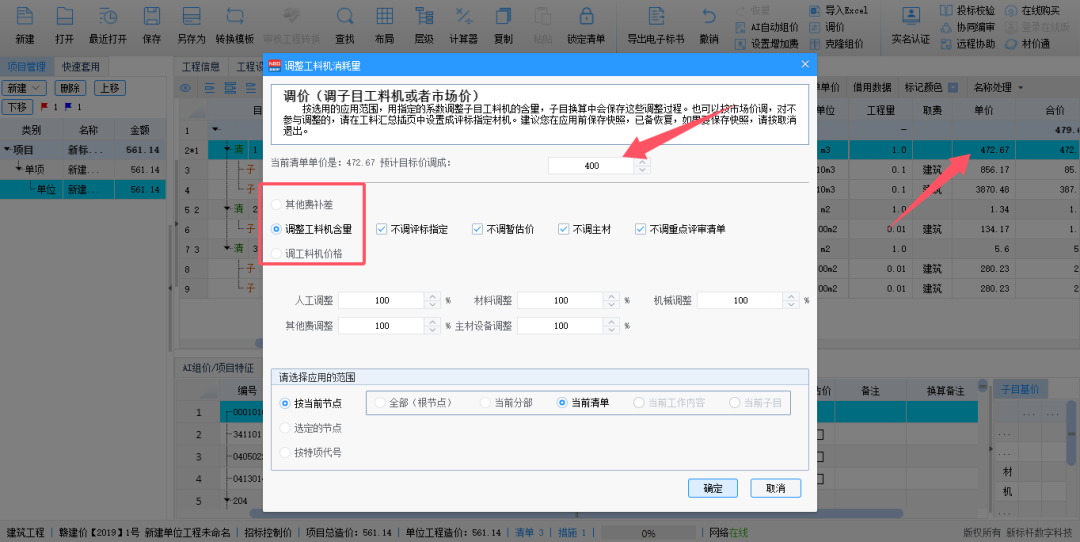
Task: Click the 锁定清单 lock icon
Action: [586, 17]
